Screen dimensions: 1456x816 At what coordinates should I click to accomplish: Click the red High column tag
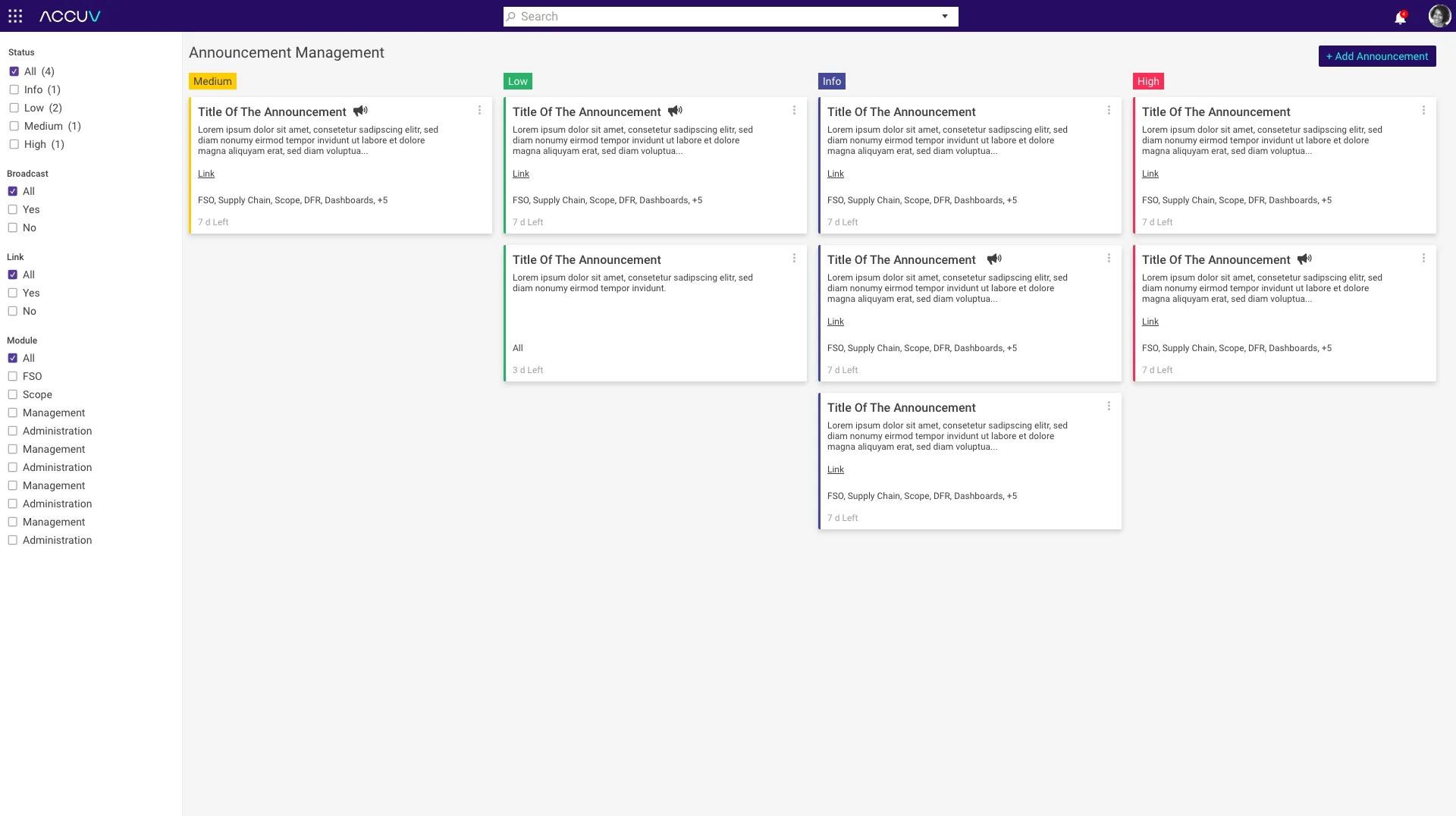coord(1148,81)
